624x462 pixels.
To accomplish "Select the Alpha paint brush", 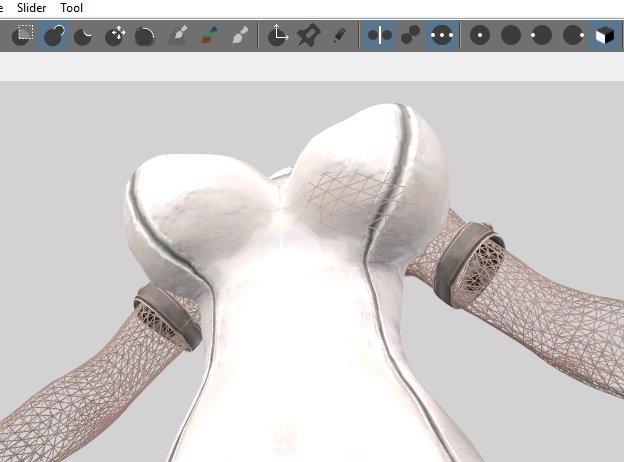I will click(239, 36).
